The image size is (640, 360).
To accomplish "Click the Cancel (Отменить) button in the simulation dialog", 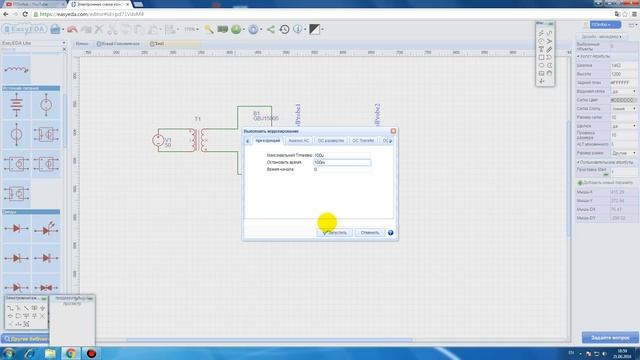I will 370,233.
